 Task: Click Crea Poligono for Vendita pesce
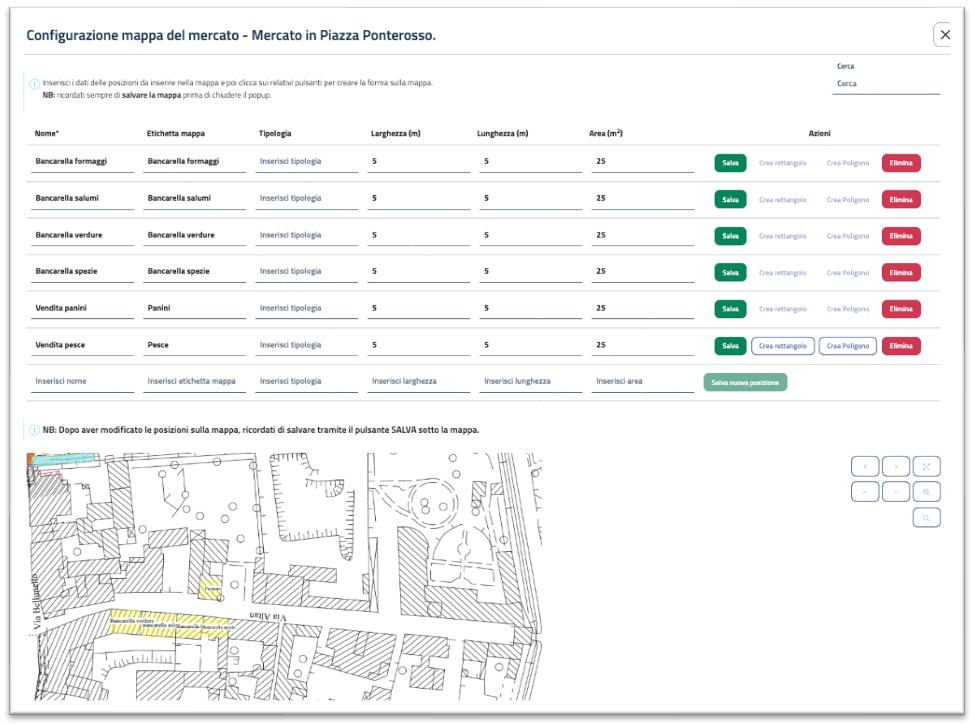pyautogui.click(x=846, y=345)
